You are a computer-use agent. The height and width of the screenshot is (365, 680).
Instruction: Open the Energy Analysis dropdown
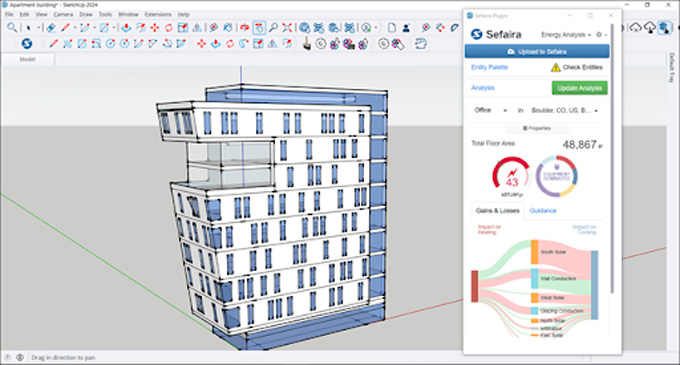[566, 35]
